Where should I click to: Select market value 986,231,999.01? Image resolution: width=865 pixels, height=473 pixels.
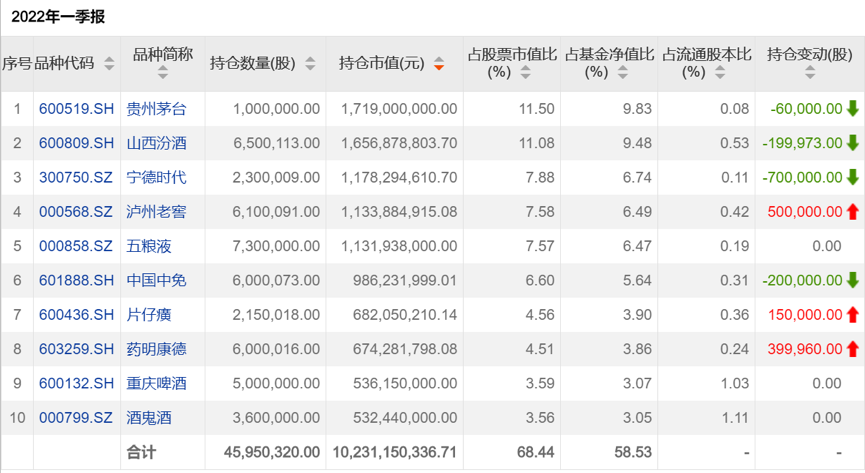point(405,280)
